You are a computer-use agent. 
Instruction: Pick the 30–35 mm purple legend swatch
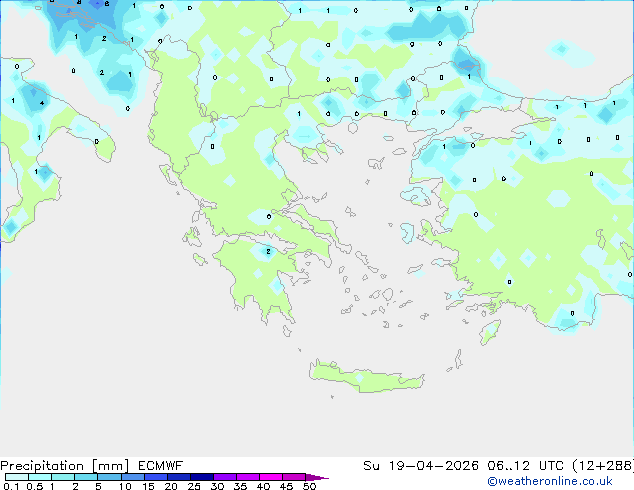tap(225, 477)
